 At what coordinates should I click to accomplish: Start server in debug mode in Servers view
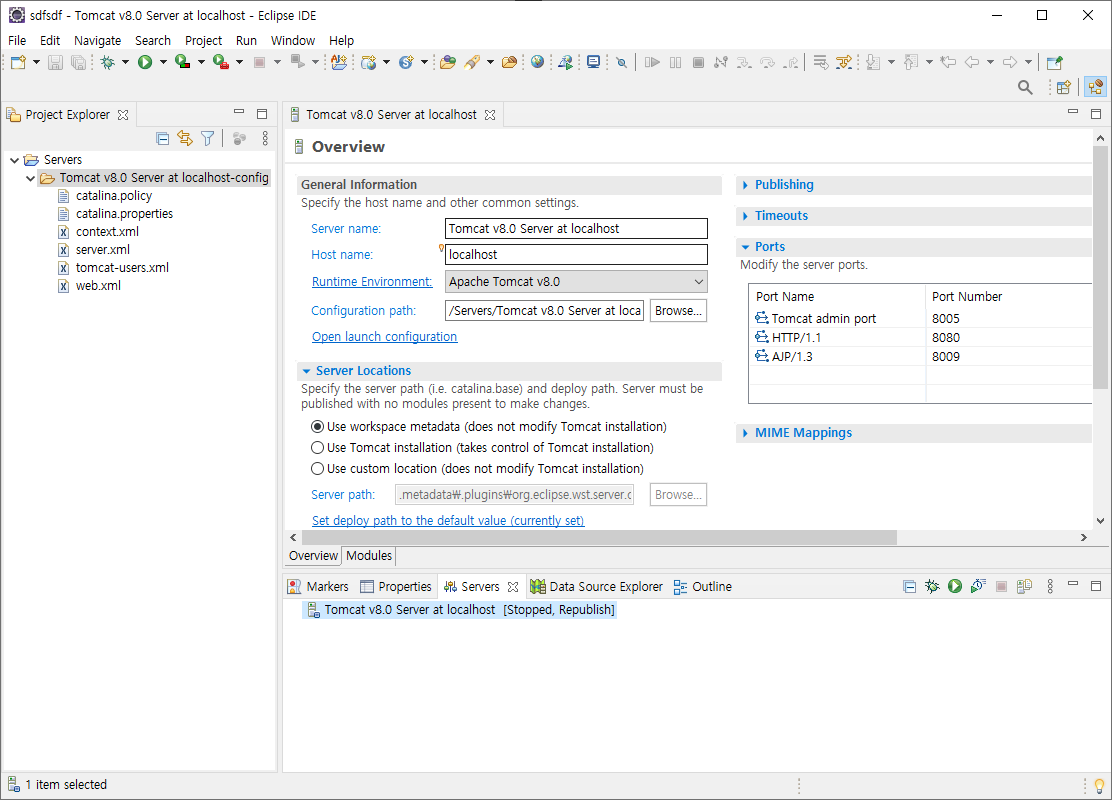(932, 586)
